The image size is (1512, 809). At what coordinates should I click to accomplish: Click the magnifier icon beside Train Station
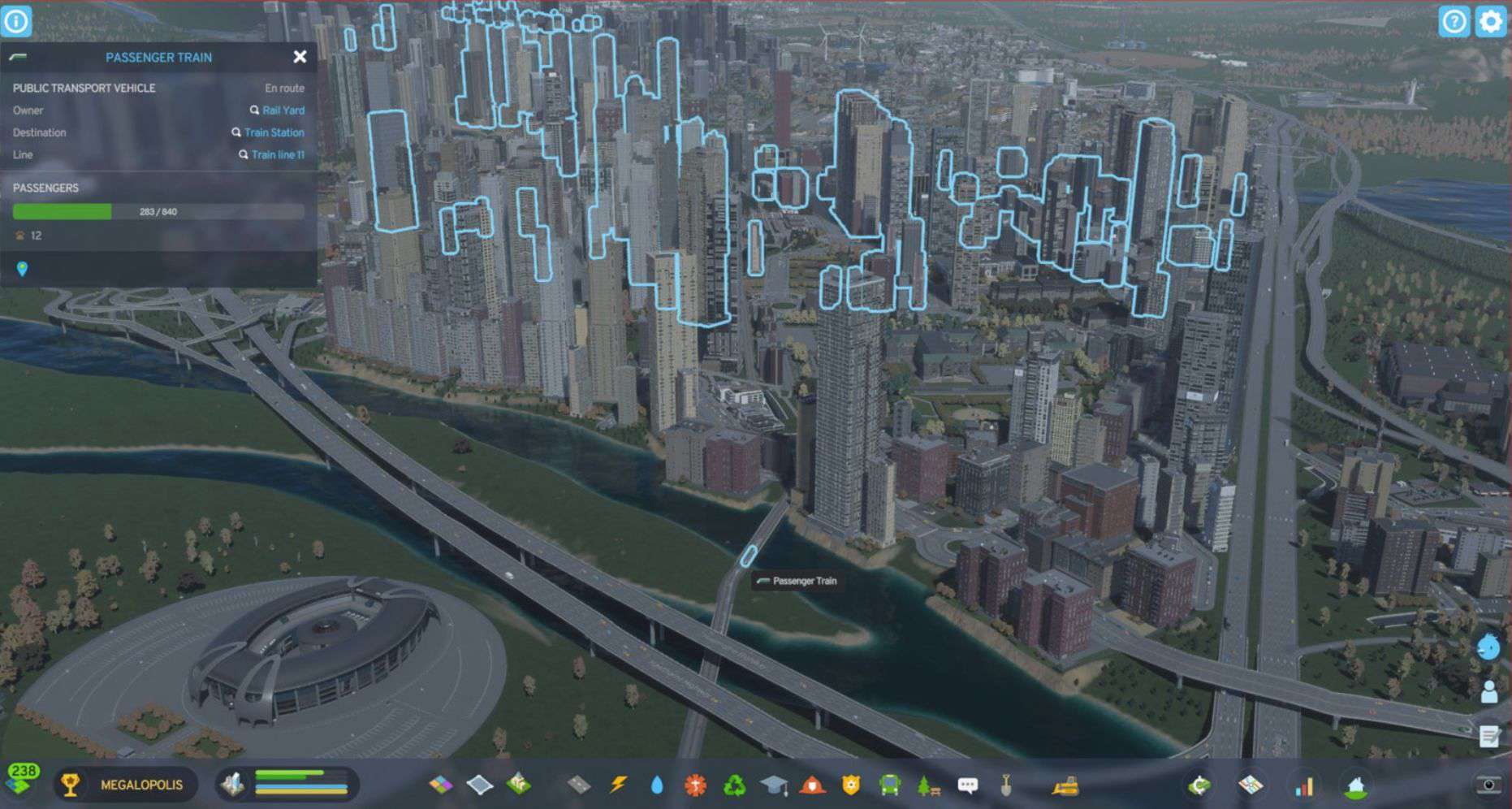click(x=236, y=132)
